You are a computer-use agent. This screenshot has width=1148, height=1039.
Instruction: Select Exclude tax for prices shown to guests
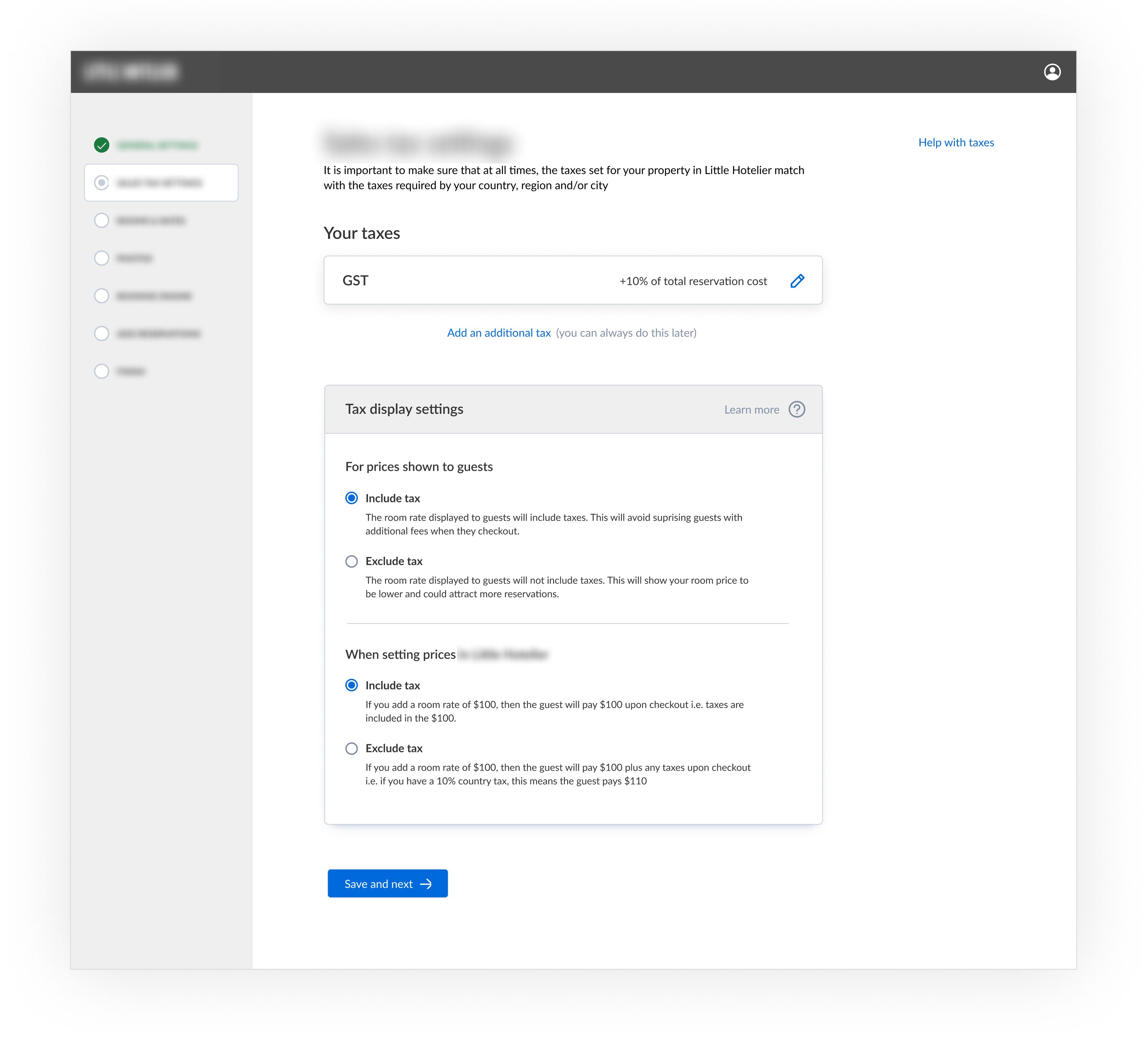(x=351, y=561)
